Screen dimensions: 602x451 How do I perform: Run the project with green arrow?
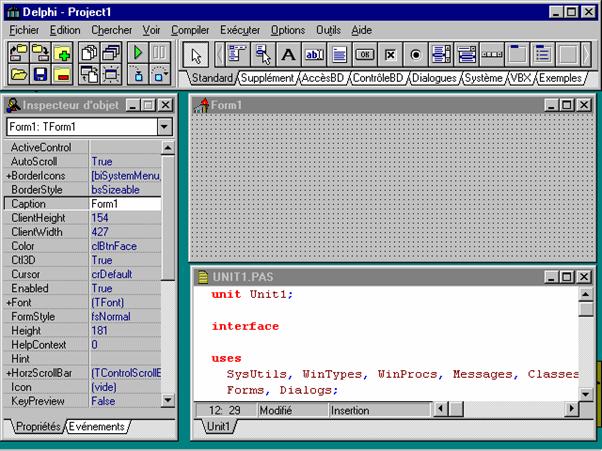(x=138, y=53)
